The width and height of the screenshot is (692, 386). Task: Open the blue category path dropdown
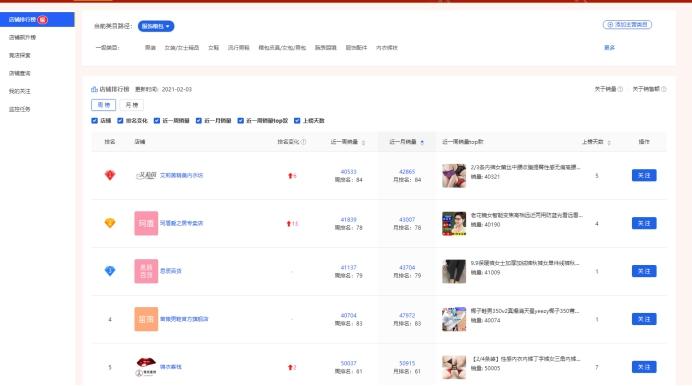pyautogui.click(x=156, y=26)
